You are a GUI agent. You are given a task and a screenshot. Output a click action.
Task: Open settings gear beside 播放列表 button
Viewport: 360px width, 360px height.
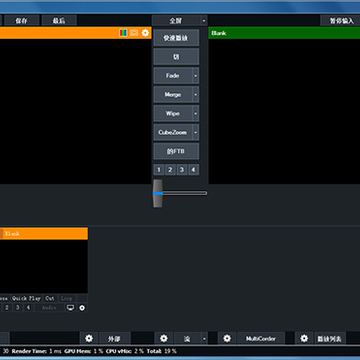click(304, 338)
